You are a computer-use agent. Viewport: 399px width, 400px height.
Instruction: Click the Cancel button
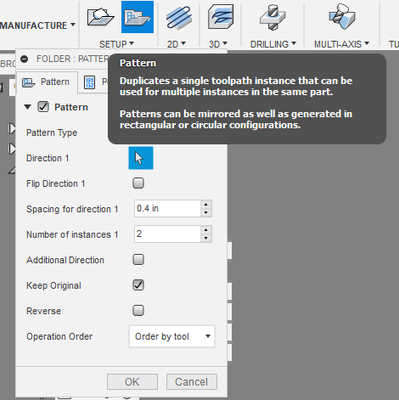192,382
